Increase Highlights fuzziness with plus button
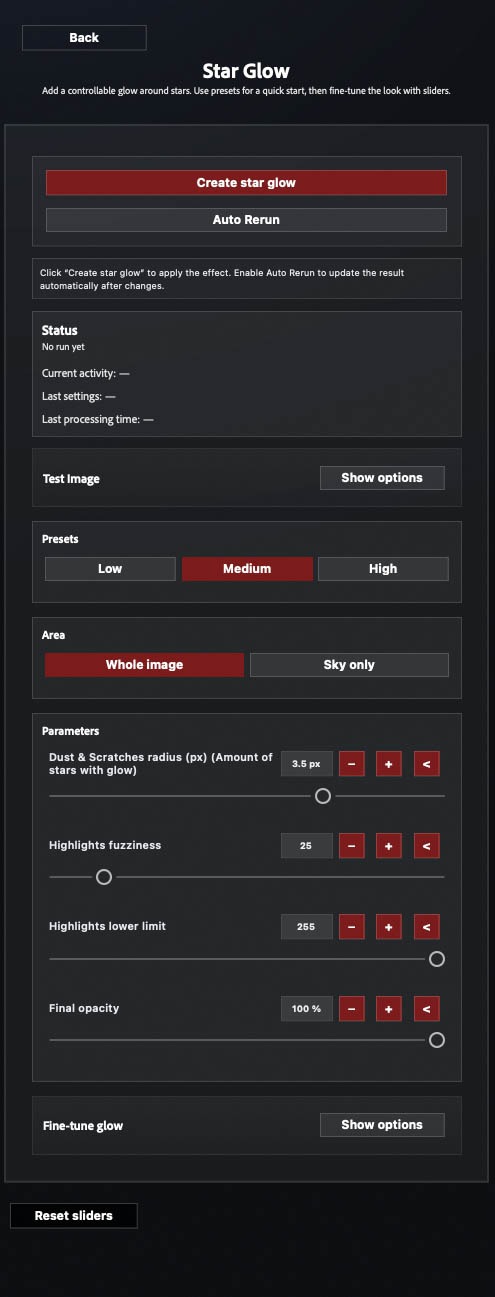 389,846
